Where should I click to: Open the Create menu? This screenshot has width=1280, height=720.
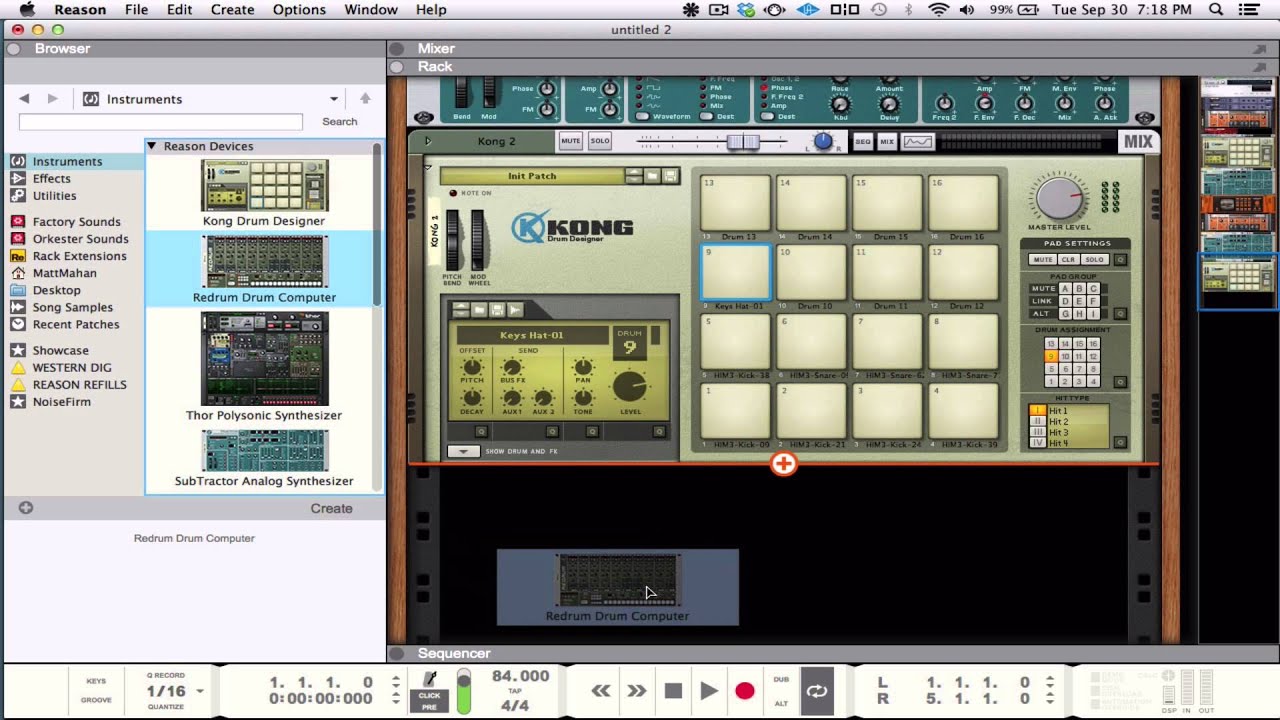[x=232, y=9]
